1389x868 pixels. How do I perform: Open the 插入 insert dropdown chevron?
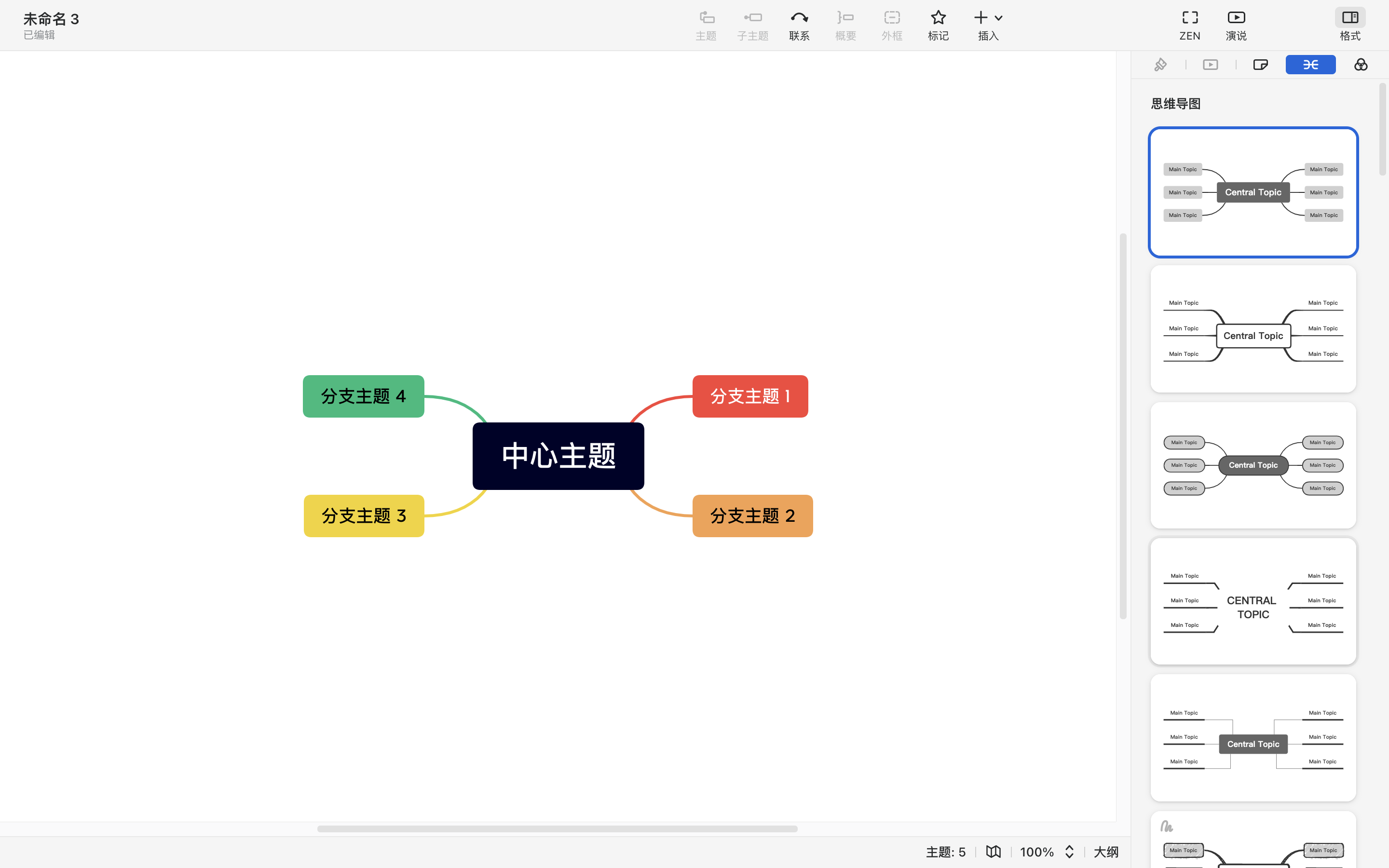(1000, 17)
